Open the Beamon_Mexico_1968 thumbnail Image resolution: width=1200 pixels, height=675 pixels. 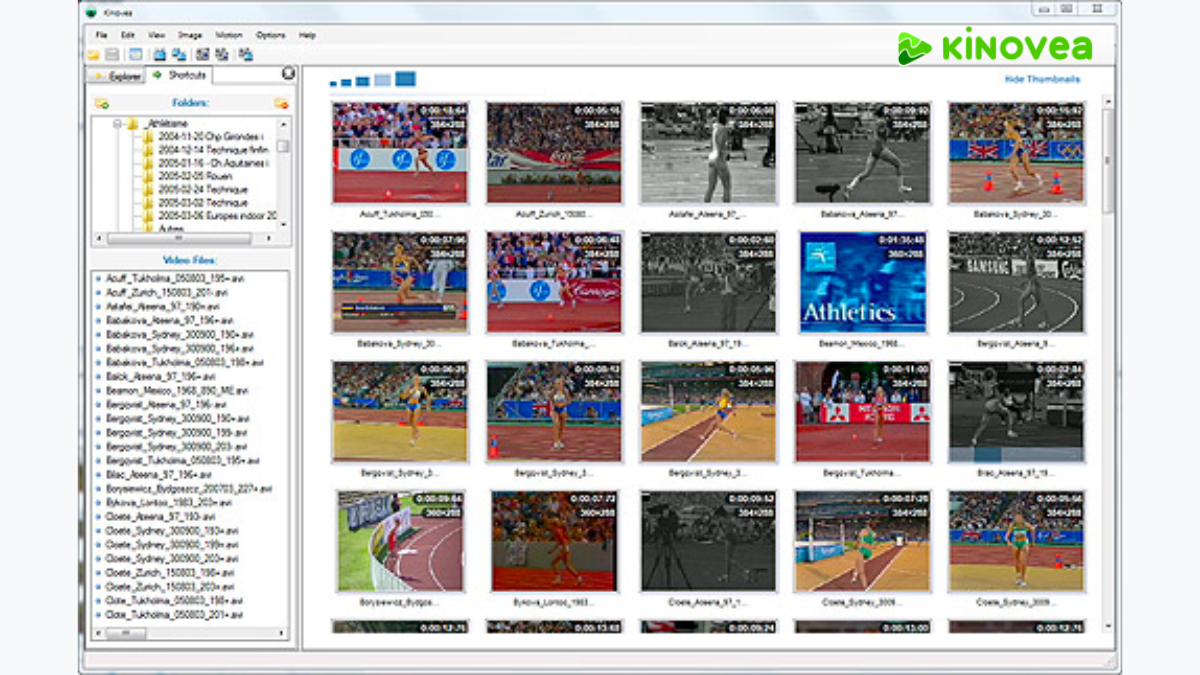pos(862,283)
